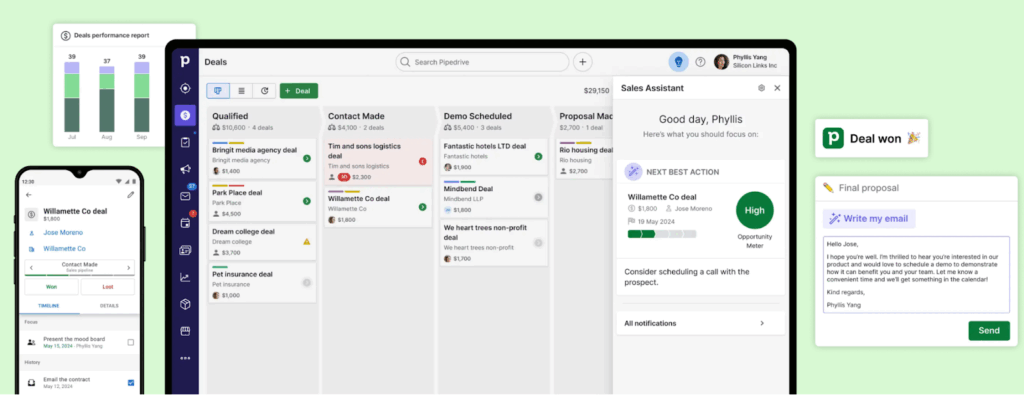Click the green add Deal button

point(298,91)
